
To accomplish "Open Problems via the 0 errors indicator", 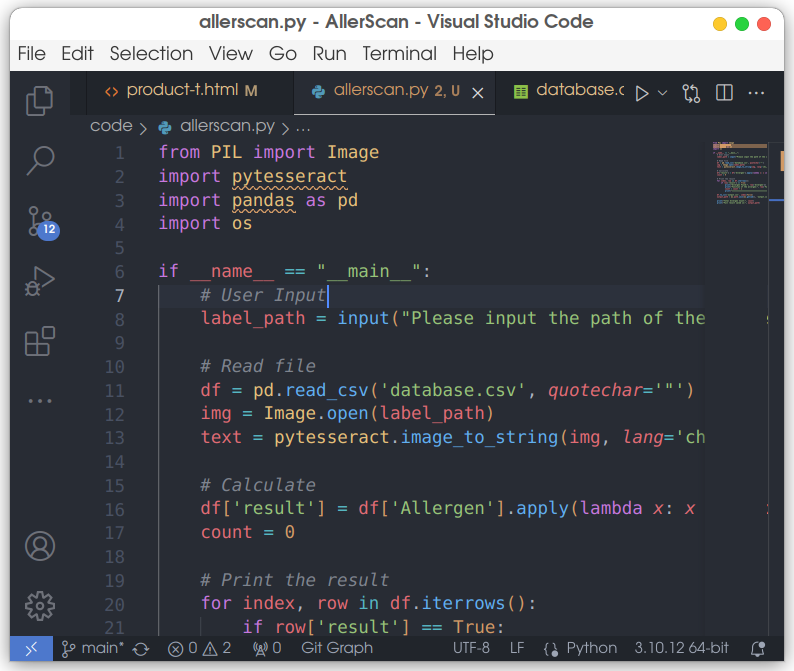I will pyautogui.click(x=182, y=649).
